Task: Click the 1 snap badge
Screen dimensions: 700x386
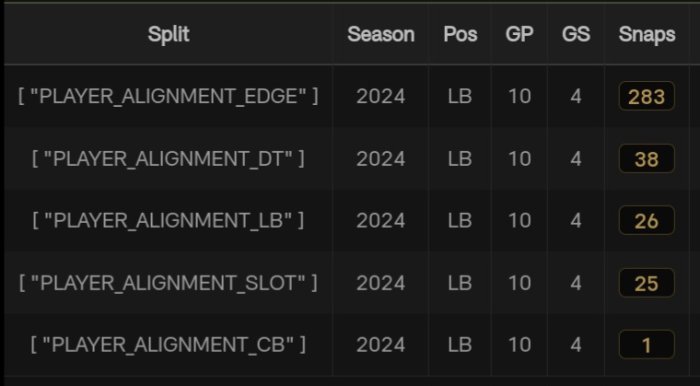Action: 646,344
